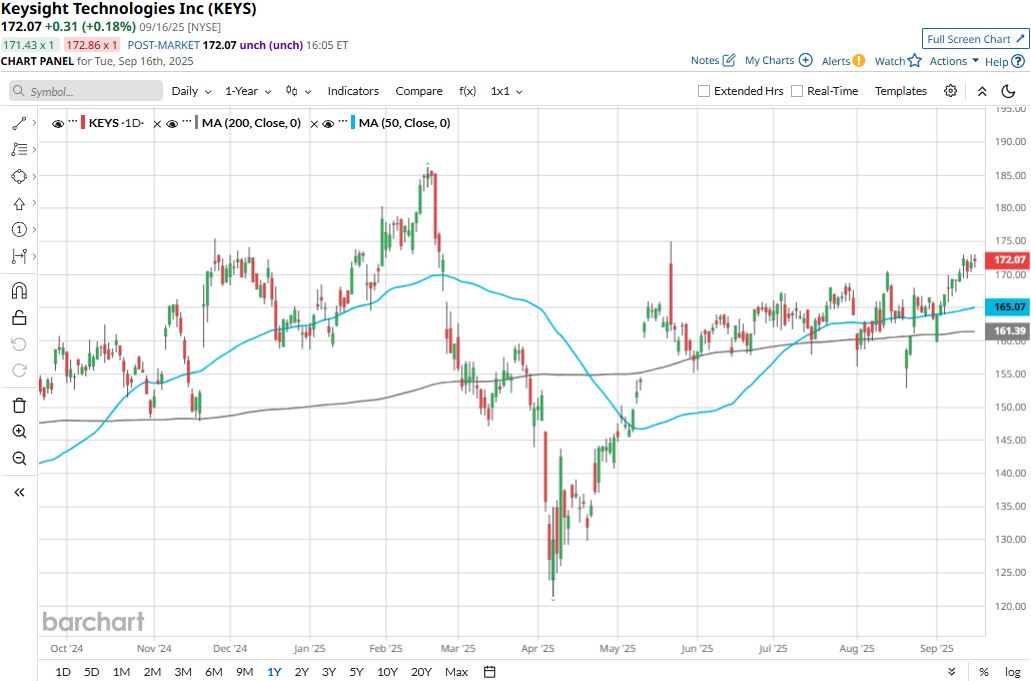This screenshot has height=681, width=1031.
Task: Open the candlestick chart type dropdown
Action: 299,91
